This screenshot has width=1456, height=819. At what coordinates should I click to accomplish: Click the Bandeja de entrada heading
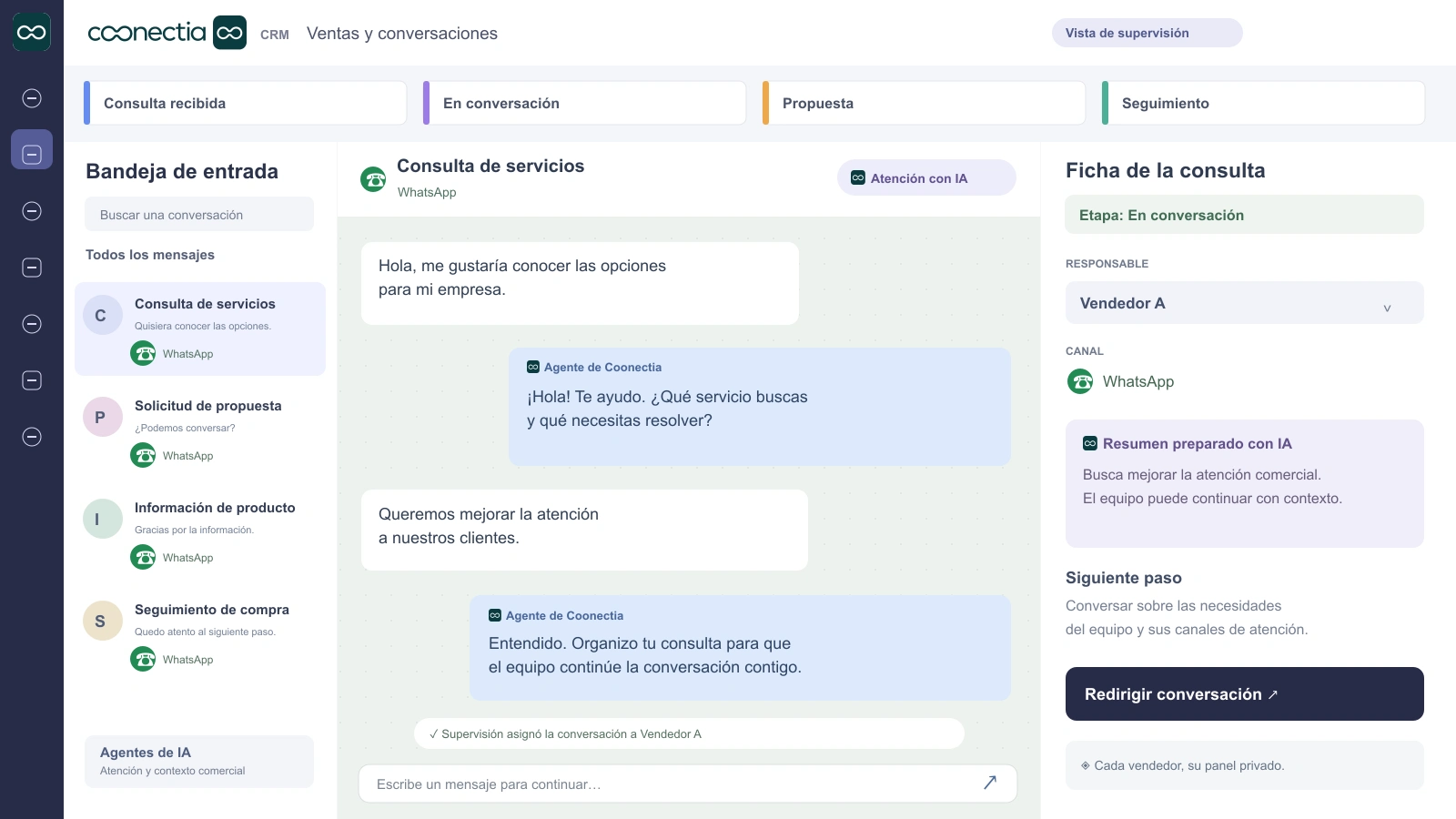coord(182,171)
